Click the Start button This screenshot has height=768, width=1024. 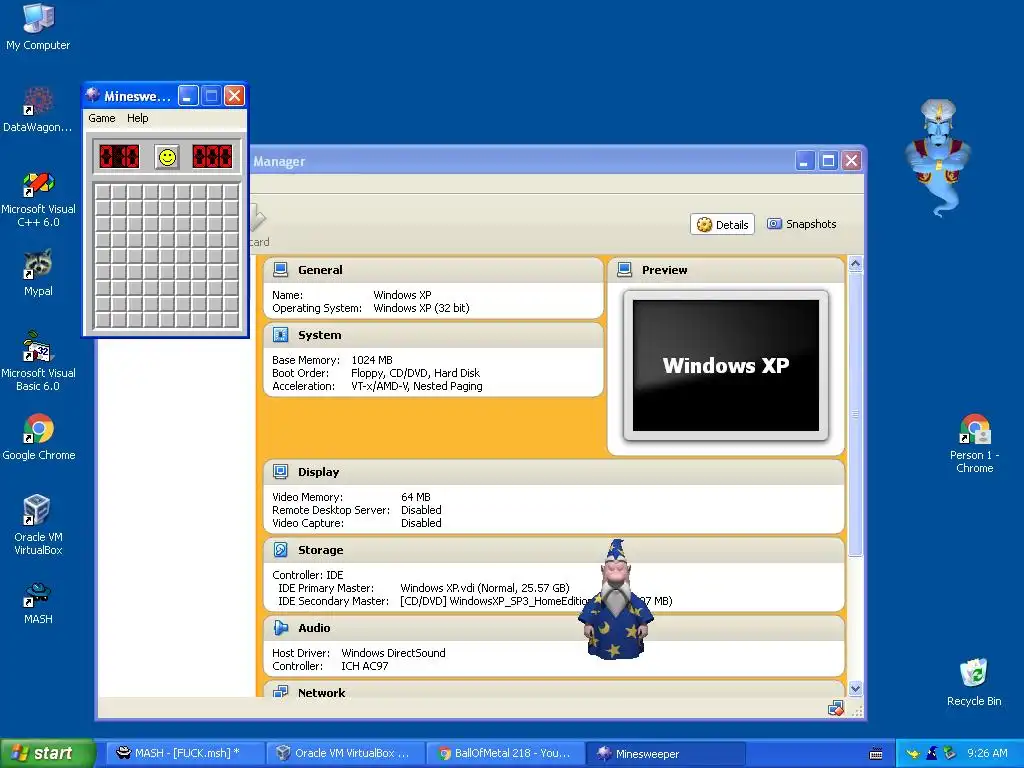pyautogui.click(x=47, y=754)
